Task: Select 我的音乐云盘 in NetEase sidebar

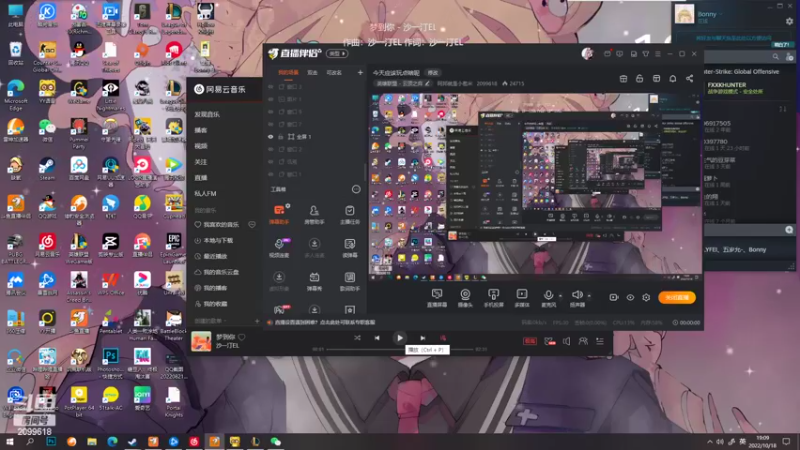Action: [x=216, y=272]
